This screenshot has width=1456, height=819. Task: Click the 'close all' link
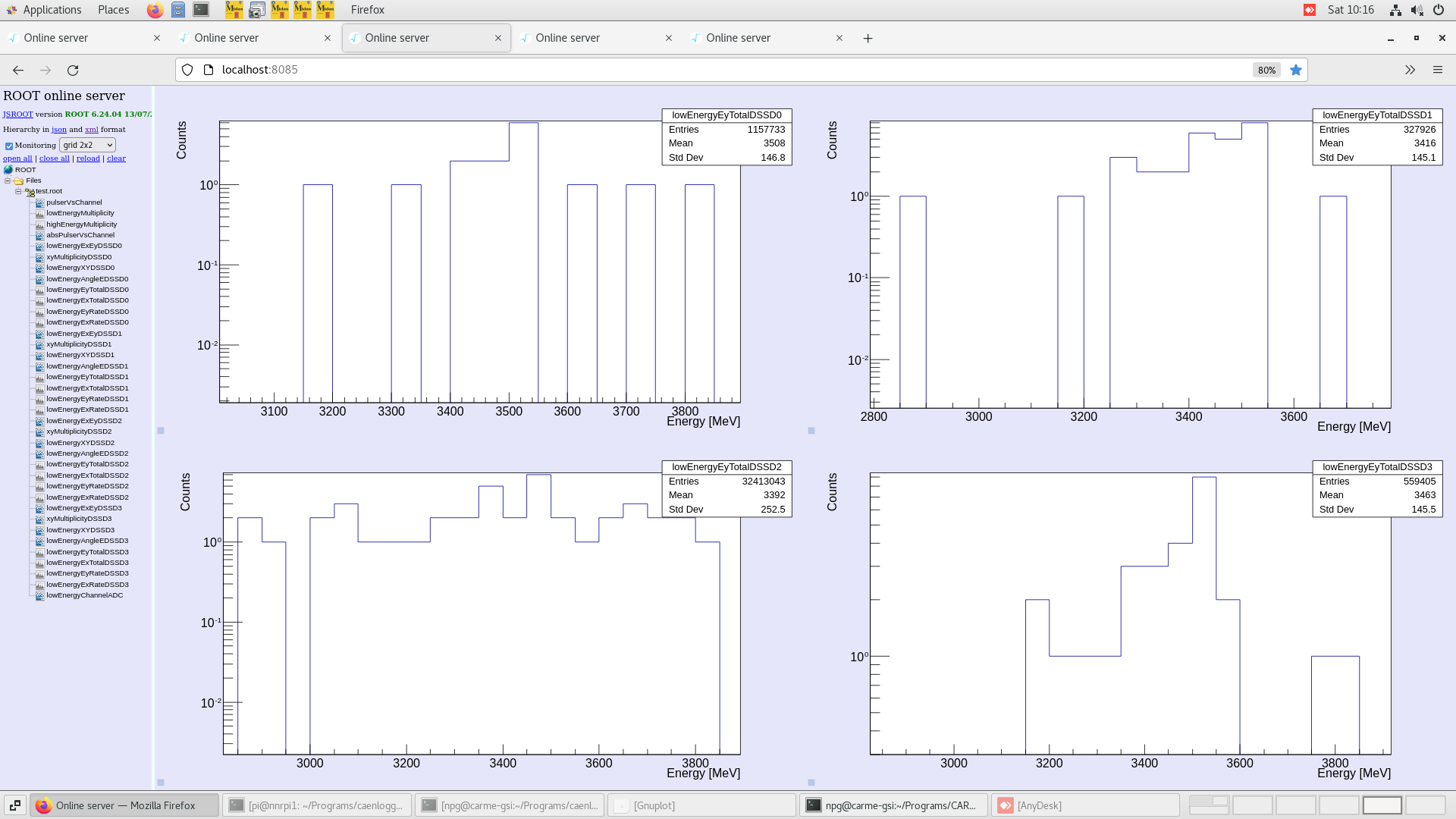(x=54, y=158)
